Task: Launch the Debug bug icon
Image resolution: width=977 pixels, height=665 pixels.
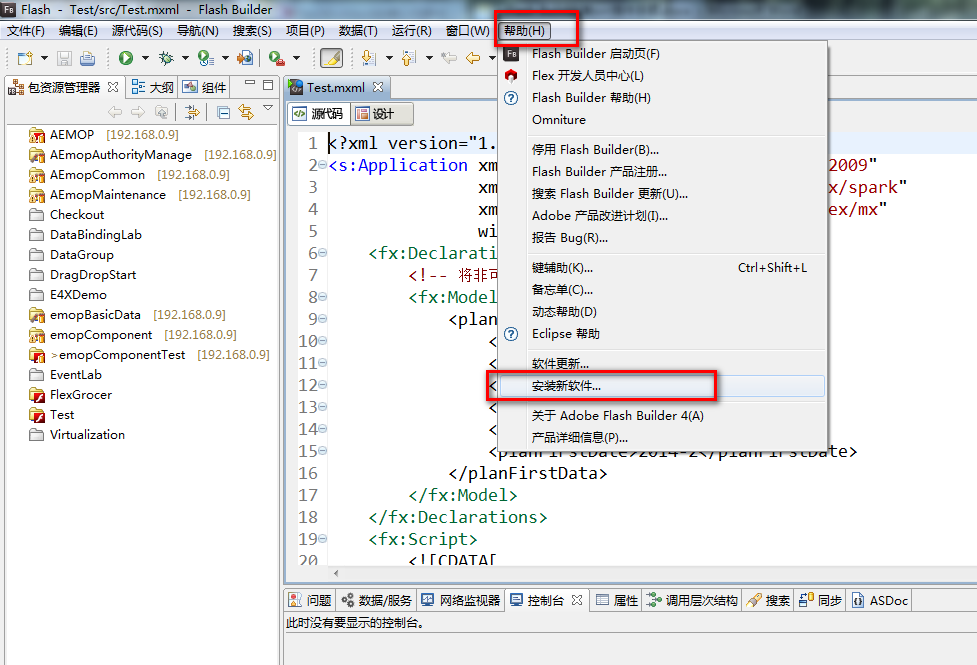Action: coord(166,58)
